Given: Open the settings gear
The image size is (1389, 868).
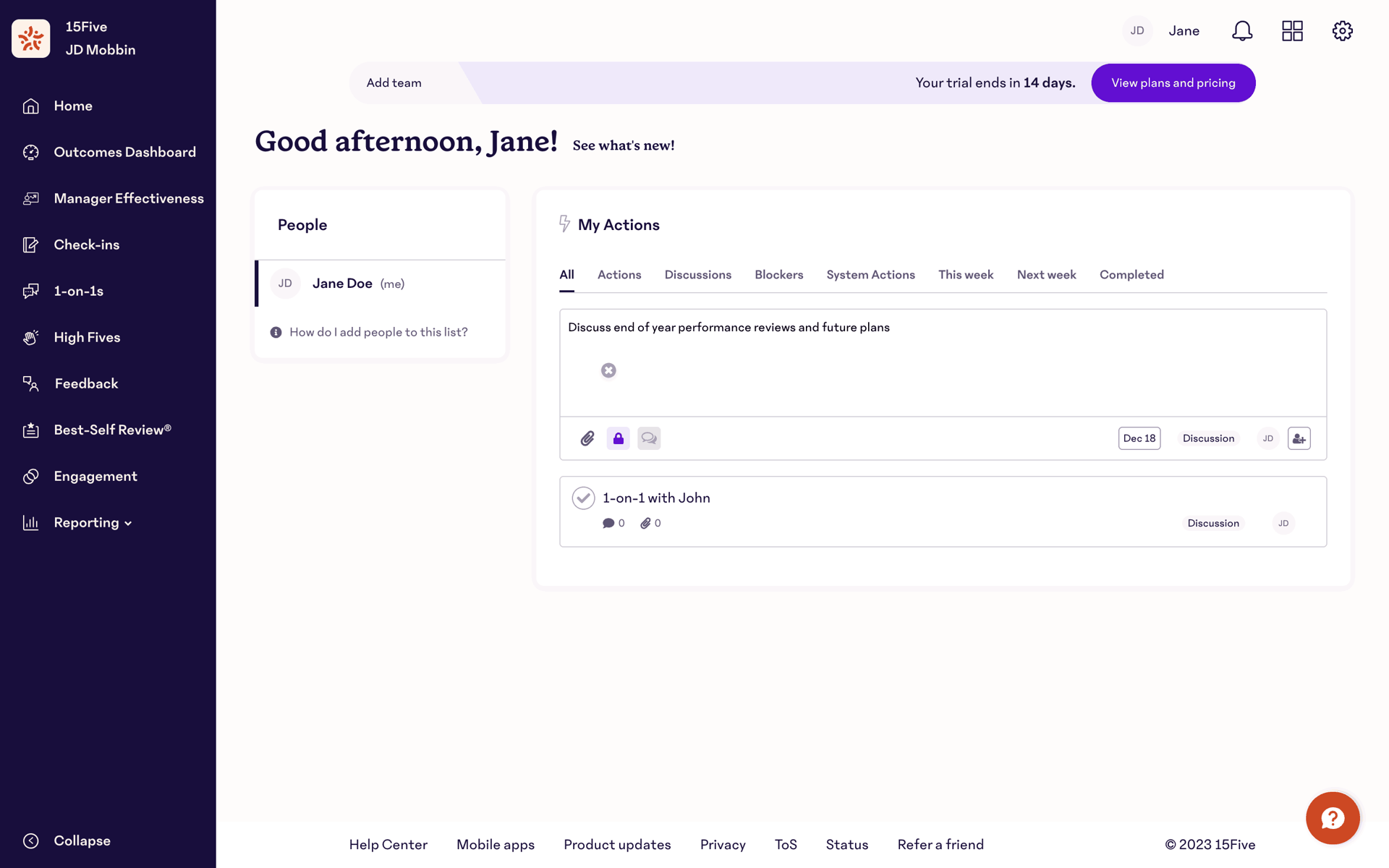Looking at the screenshot, I should pos(1343,30).
